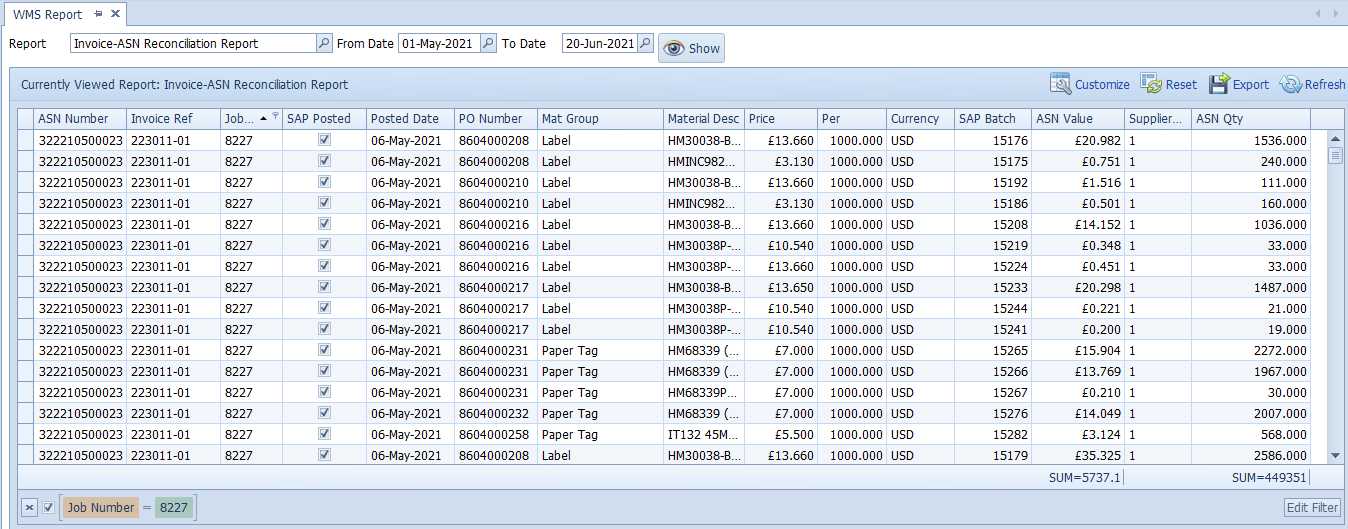Image resolution: width=1348 pixels, height=529 pixels.
Task: Select the SAP Batch cell 15224
Action: pyautogui.click(x=994, y=266)
